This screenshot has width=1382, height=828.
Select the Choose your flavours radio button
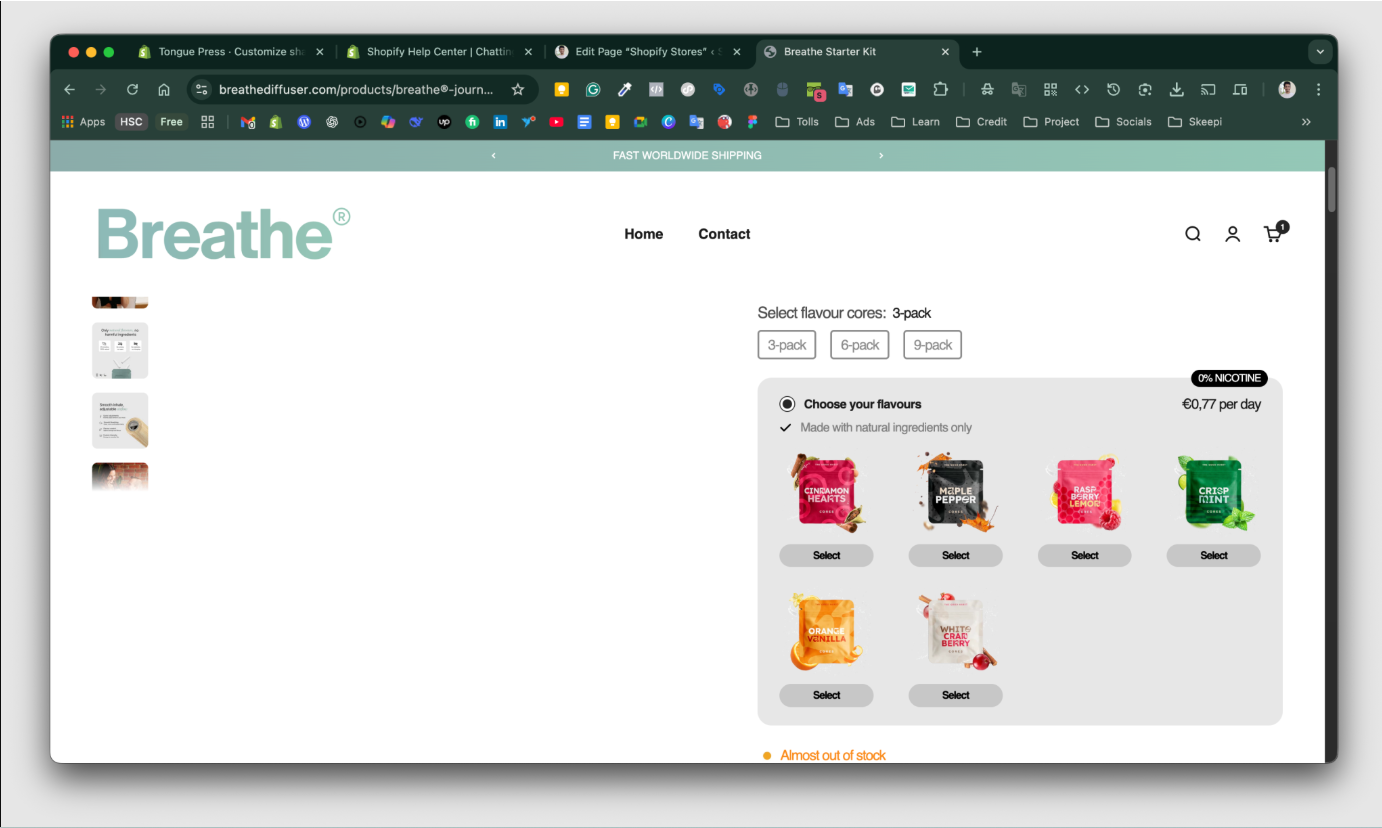click(x=787, y=404)
